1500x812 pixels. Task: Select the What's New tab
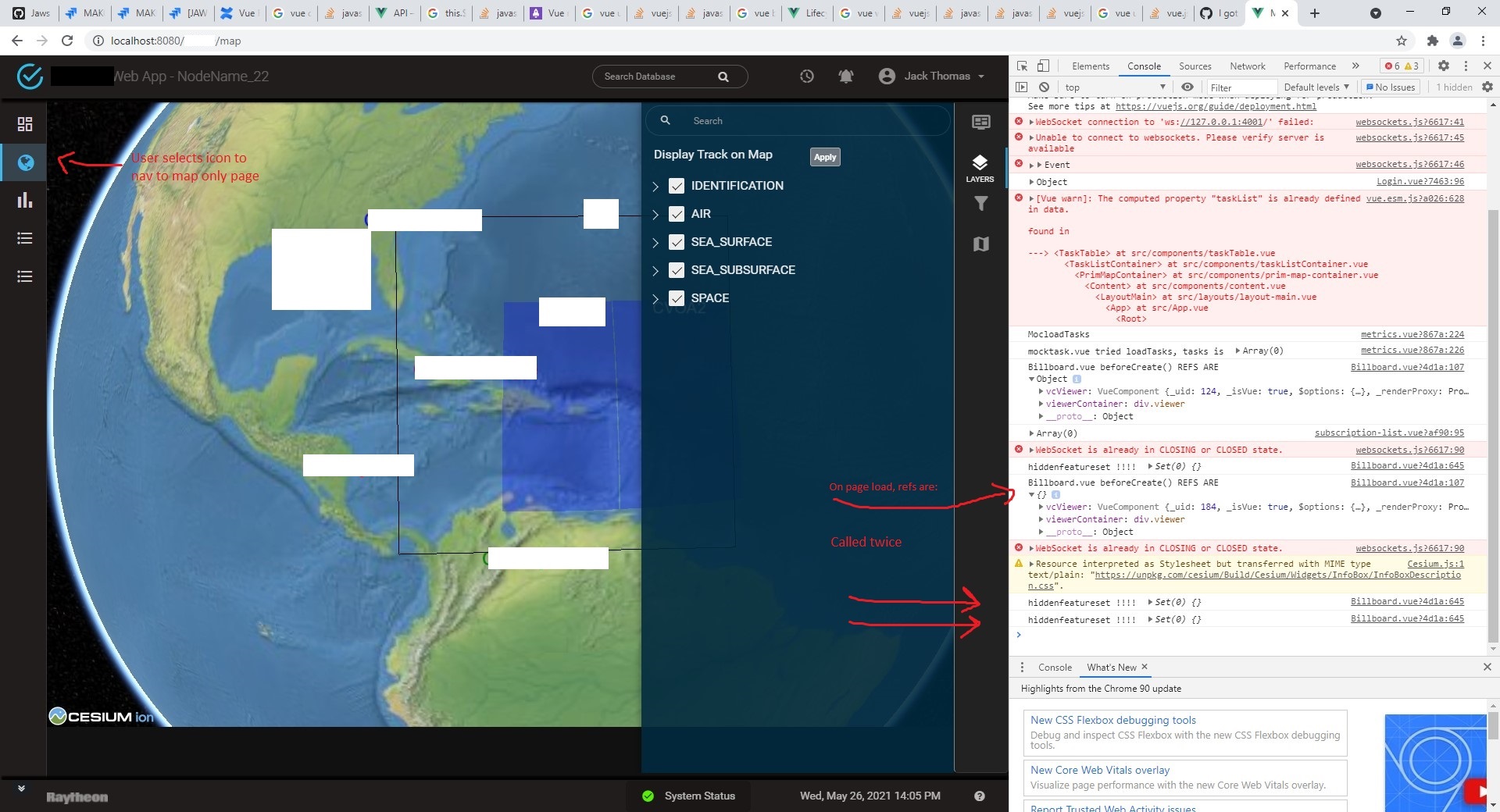(1112, 667)
